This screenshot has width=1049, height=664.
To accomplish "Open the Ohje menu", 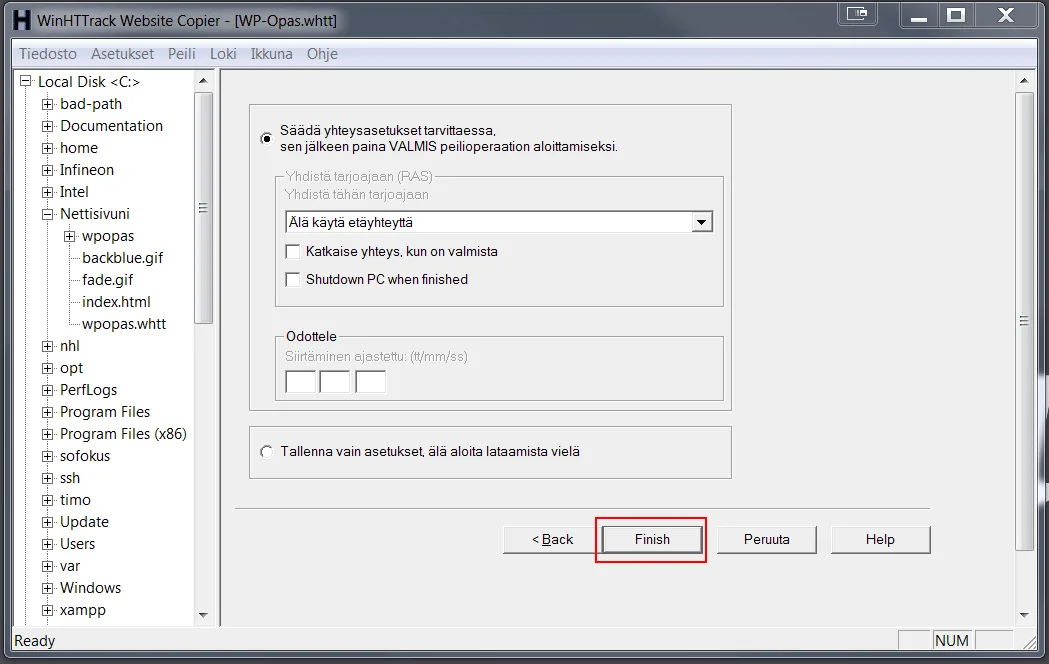I will pos(322,53).
